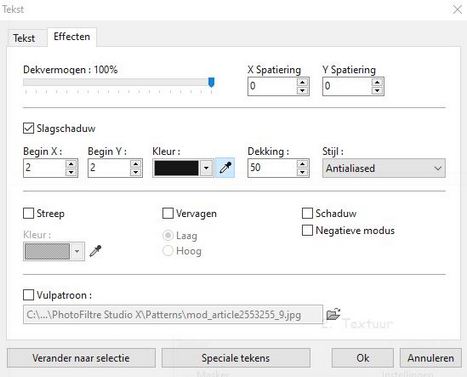Open the Stijl Antialiased dropdown
This screenshot has width=467, height=377.
coord(384,168)
